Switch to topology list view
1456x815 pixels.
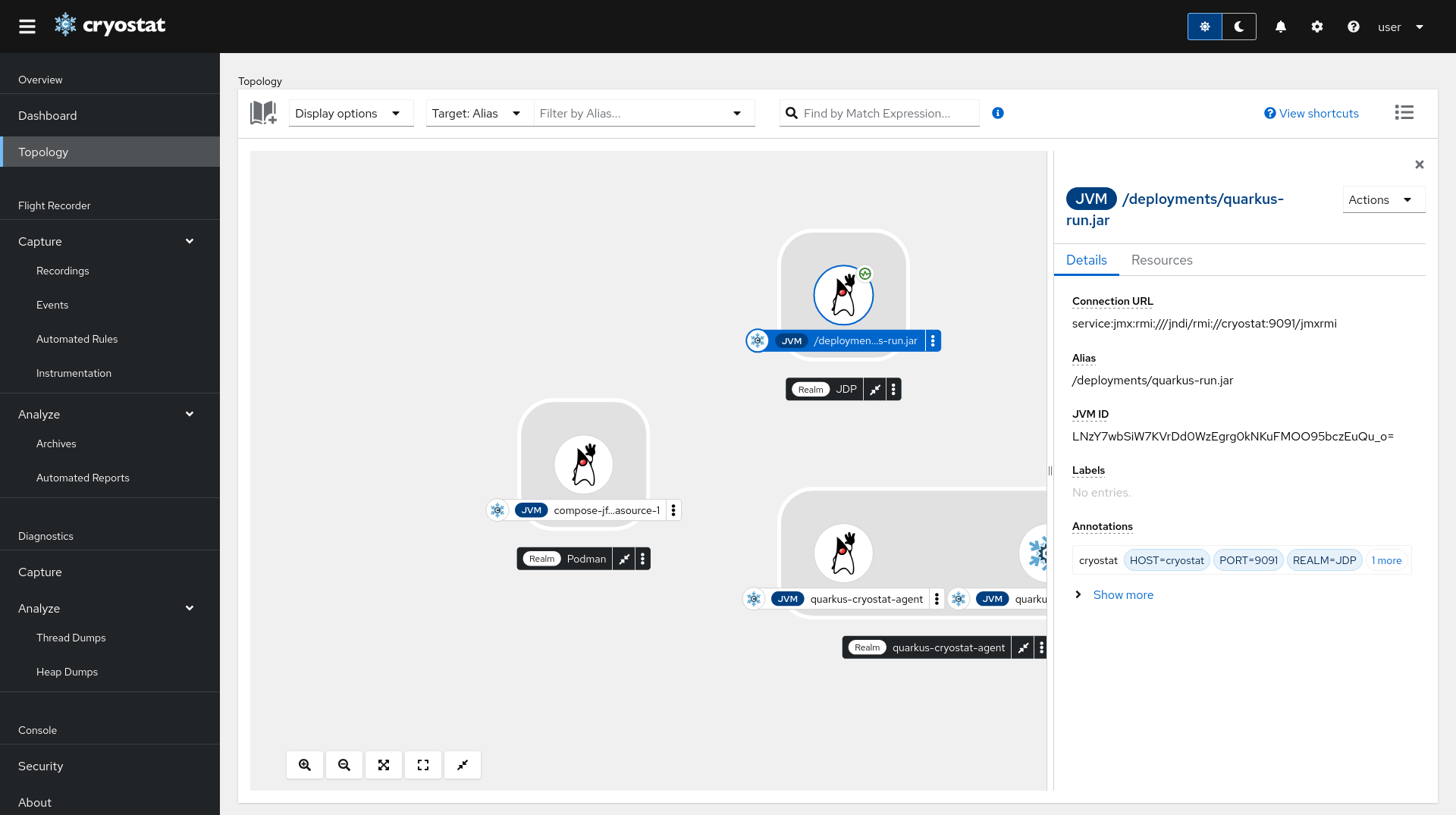click(1404, 113)
